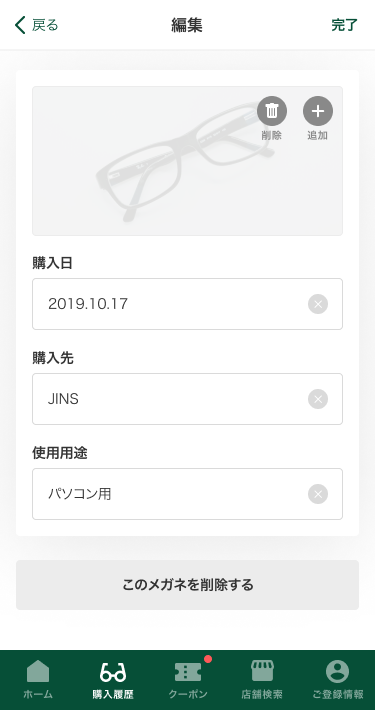
Task: Edit the 使用用途 field パソコン用
Action: pyautogui.click(x=188, y=494)
